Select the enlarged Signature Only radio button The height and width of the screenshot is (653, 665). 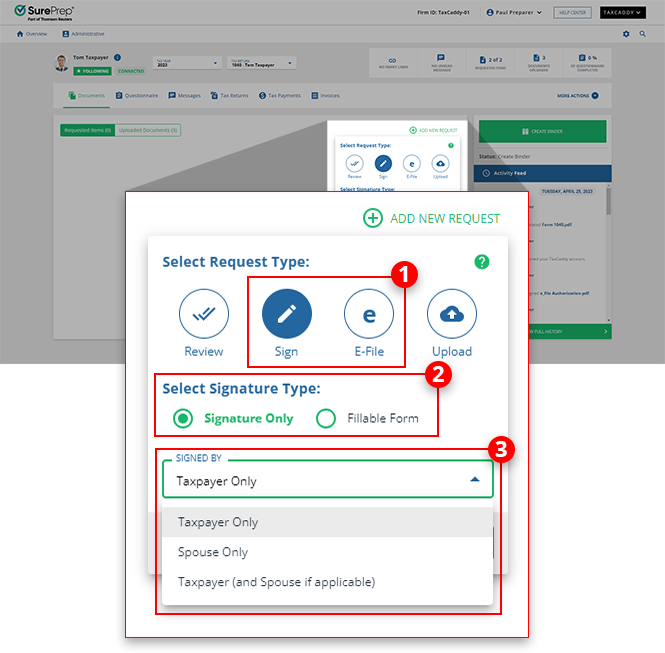pyautogui.click(x=183, y=418)
